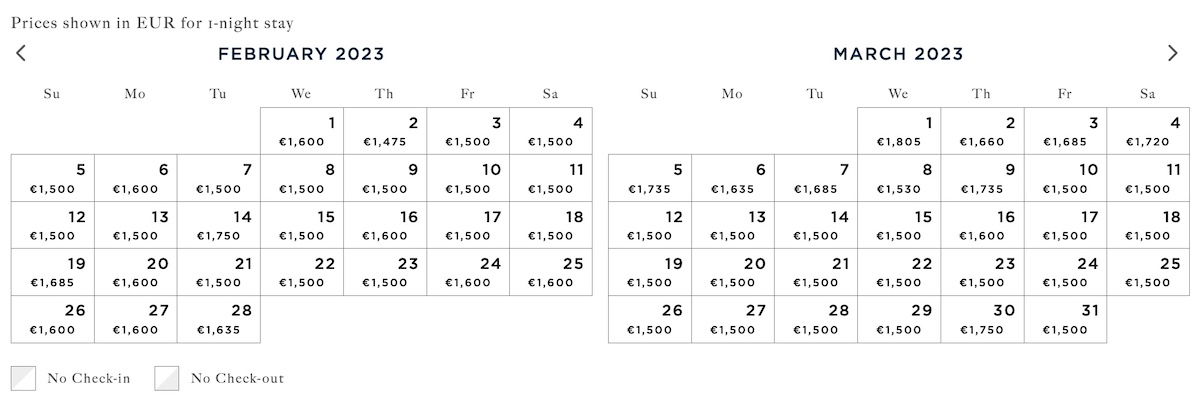Image resolution: width=1200 pixels, height=405 pixels.
Task: Advance to next month with right chevron
Action: pos(1173,53)
